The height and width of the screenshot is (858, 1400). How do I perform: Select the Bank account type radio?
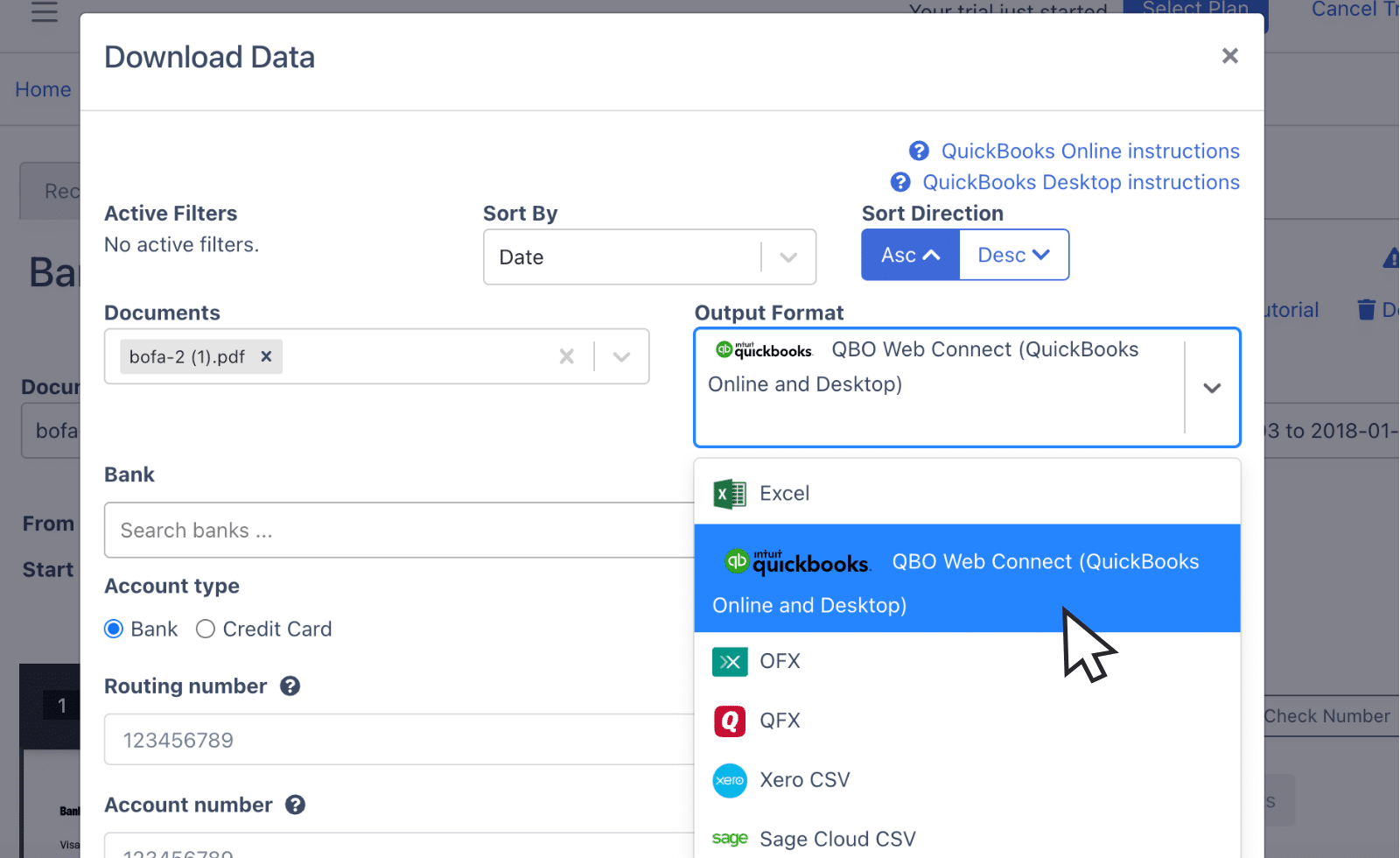click(x=114, y=629)
